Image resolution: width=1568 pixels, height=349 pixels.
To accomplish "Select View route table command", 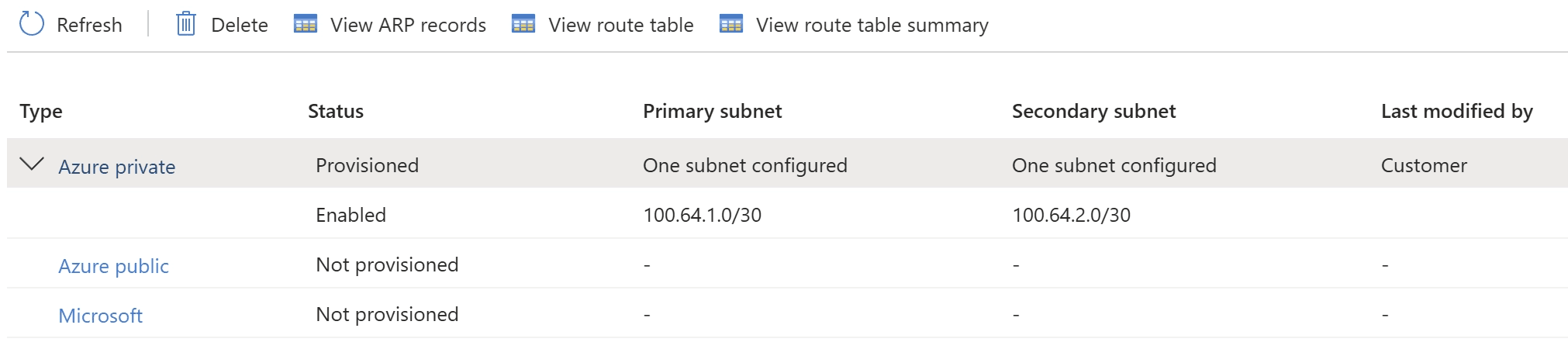I will point(620,25).
